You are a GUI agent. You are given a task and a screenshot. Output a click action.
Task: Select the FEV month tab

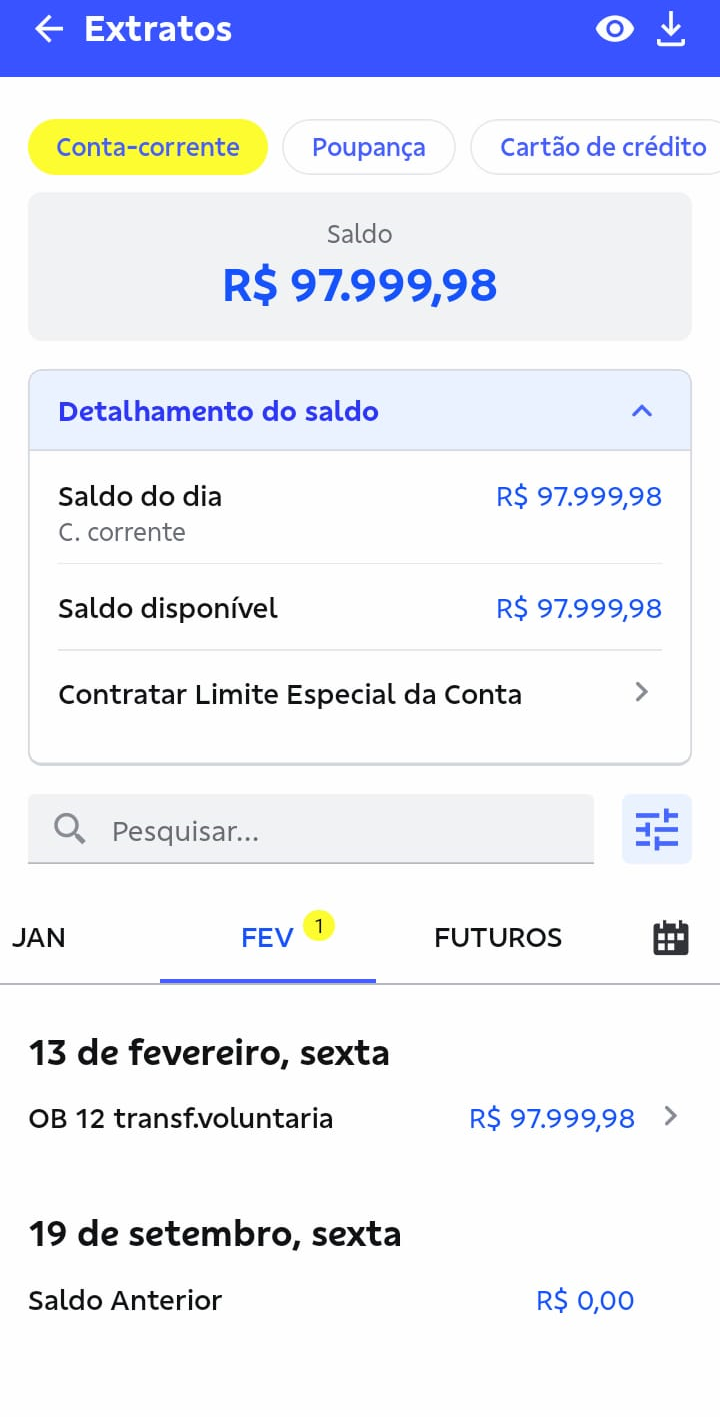click(x=267, y=938)
